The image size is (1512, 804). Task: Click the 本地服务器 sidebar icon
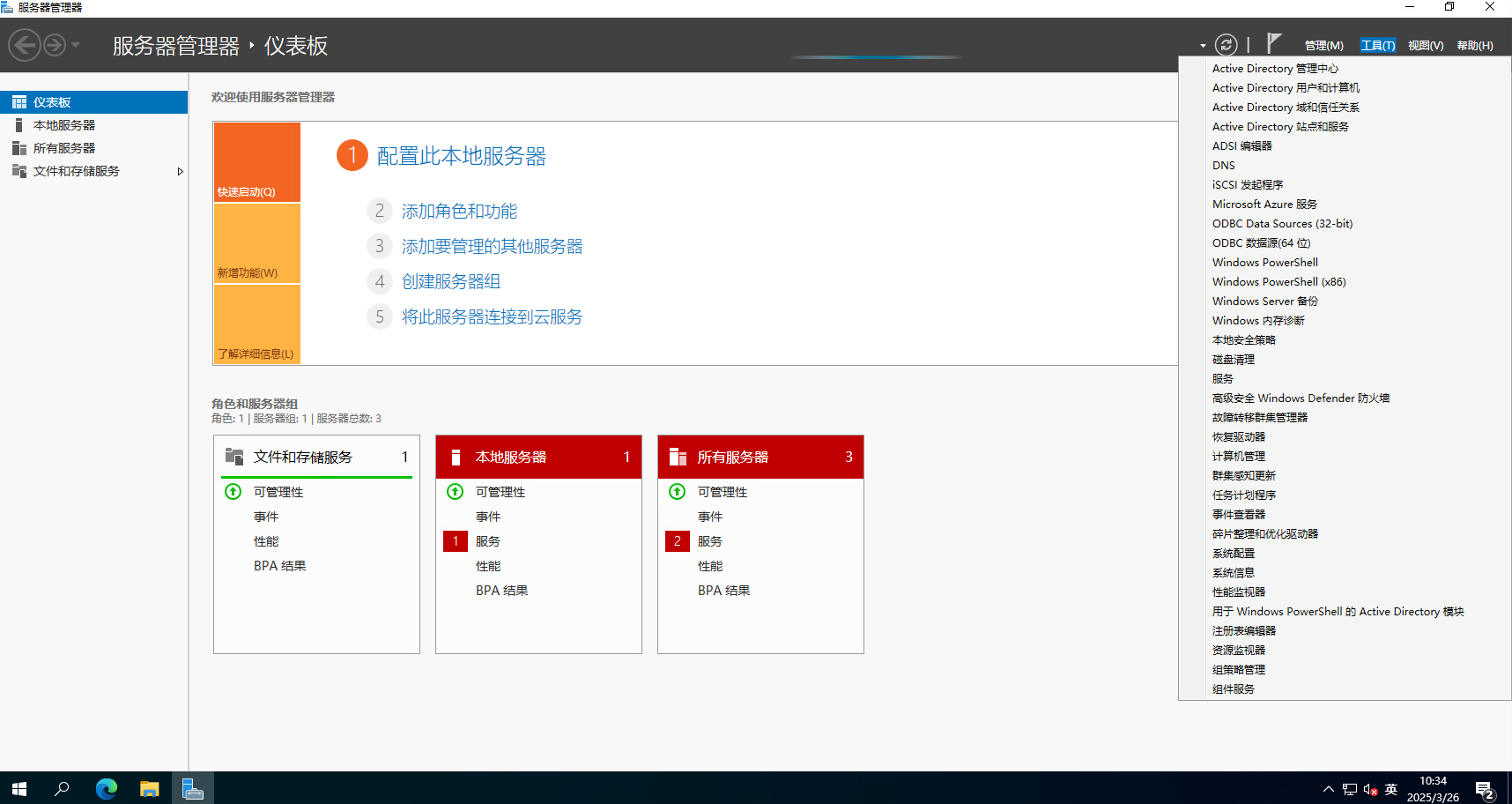19,125
